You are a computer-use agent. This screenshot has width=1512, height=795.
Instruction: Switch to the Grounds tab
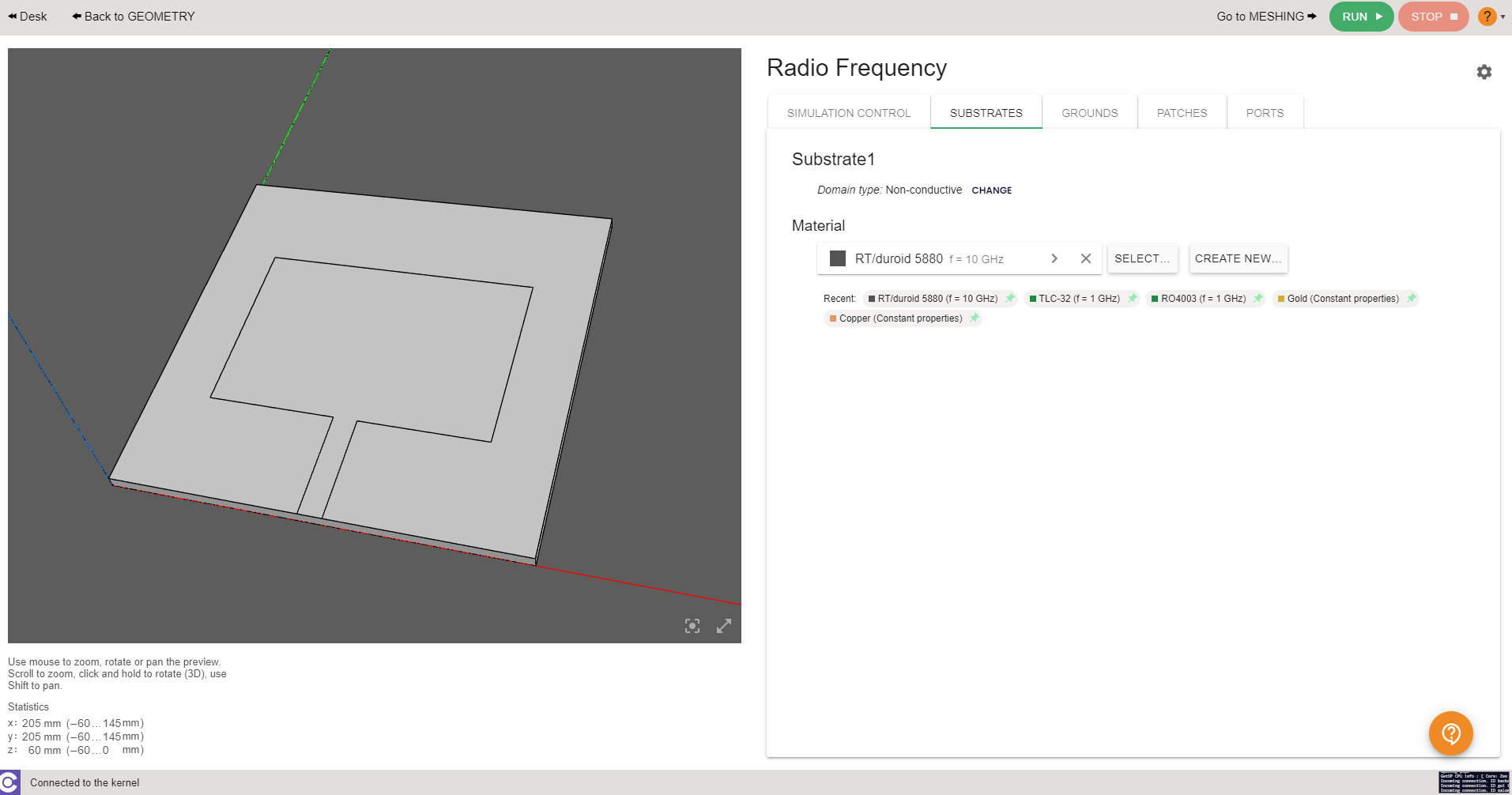coord(1090,113)
